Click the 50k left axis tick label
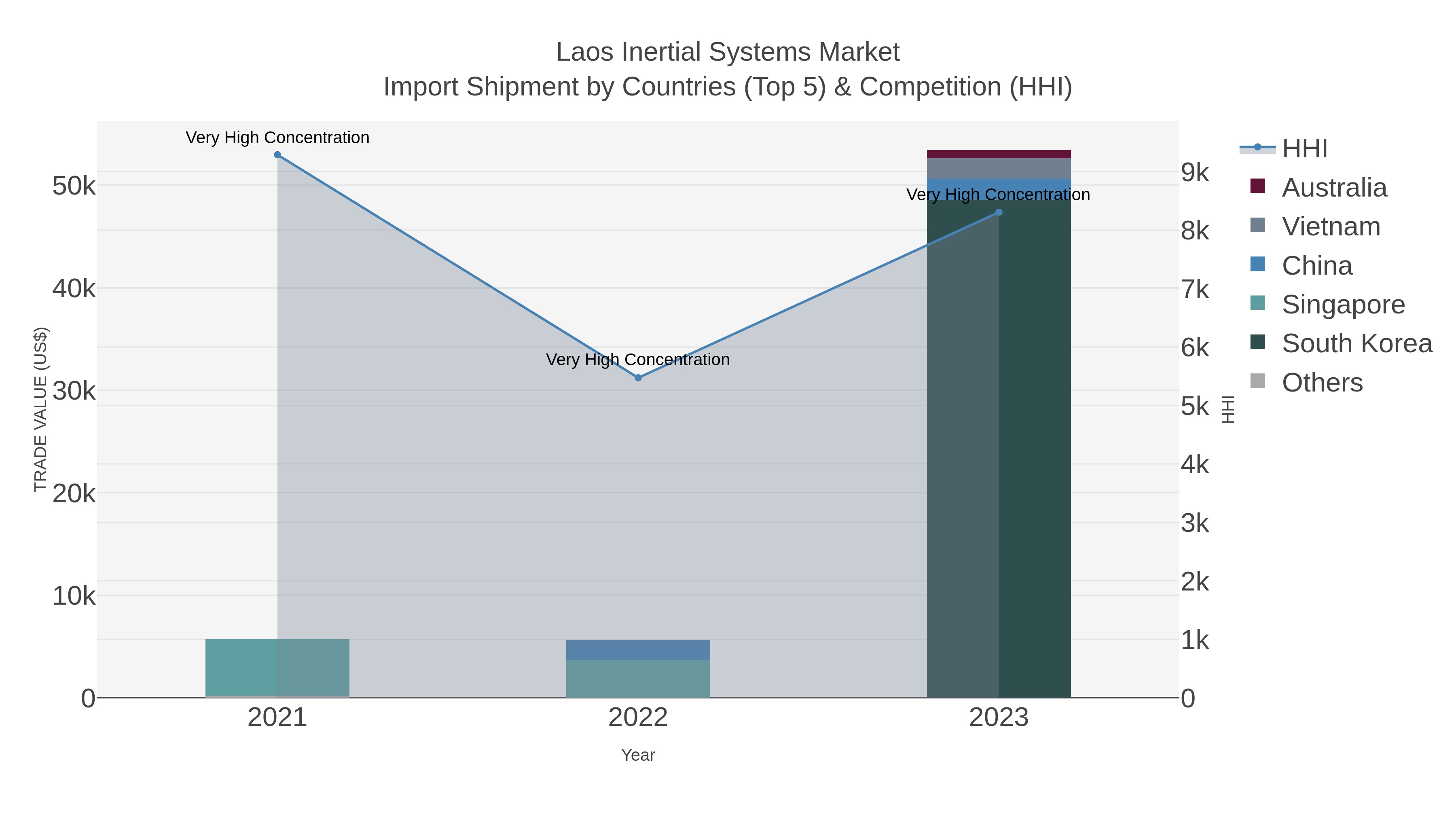This screenshot has width=1456, height=819. (x=74, y=186)
